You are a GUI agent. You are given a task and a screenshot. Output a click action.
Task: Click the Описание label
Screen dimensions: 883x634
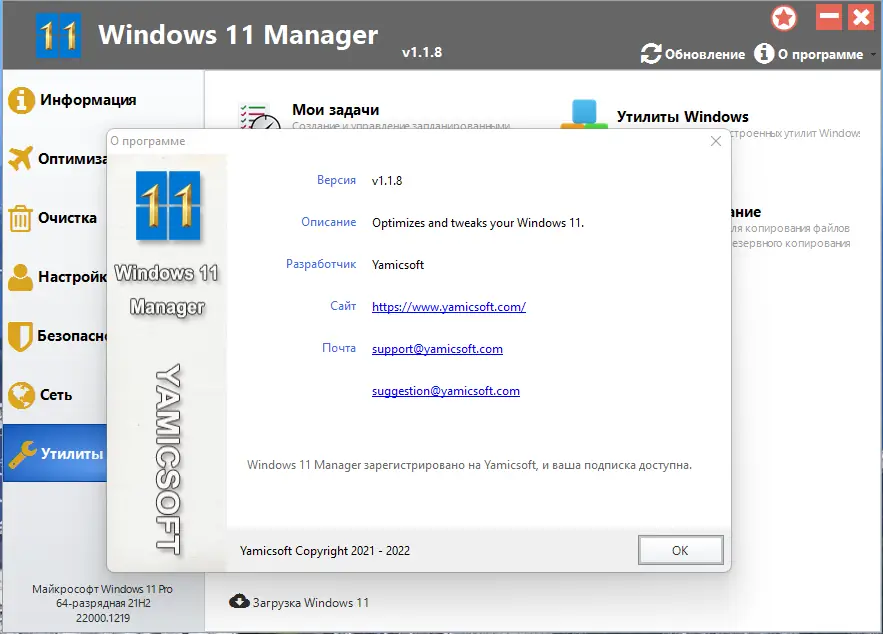tap(328, 222)
